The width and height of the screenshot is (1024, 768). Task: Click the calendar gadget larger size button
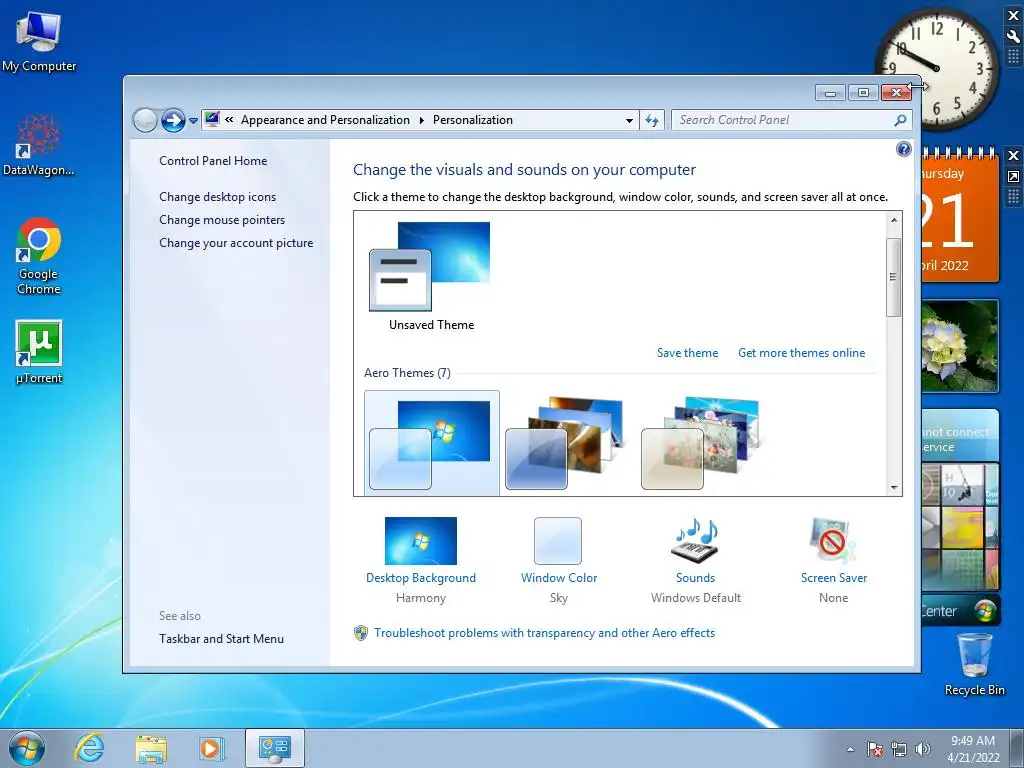click(1014, 176)
